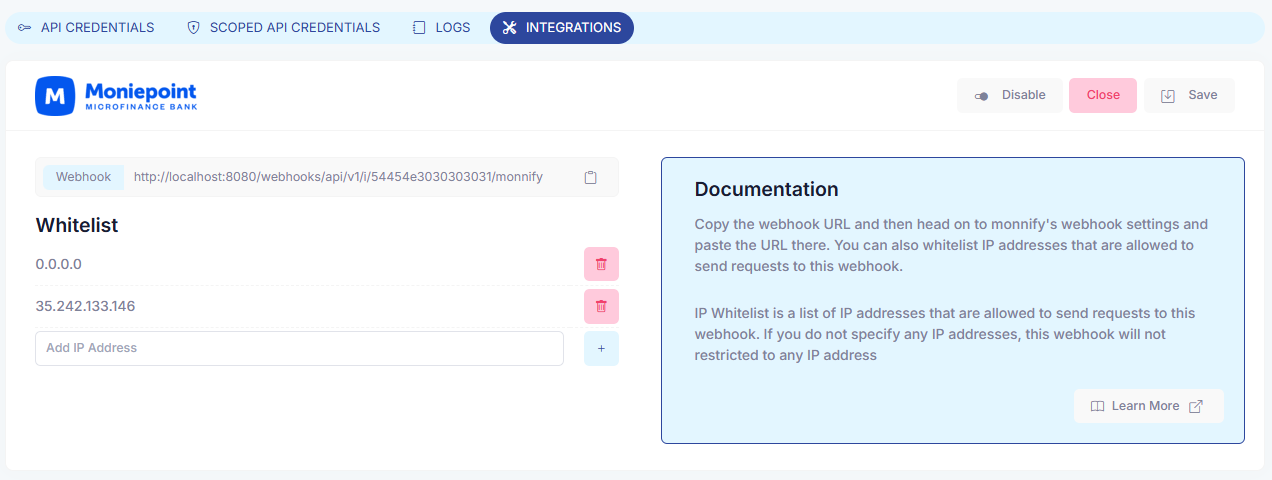Image resolution: width=1272 pixels, height=480 pixels.
Task: Copy the webhook URL with clipboard icon
Action: click(x=591, y=177)
